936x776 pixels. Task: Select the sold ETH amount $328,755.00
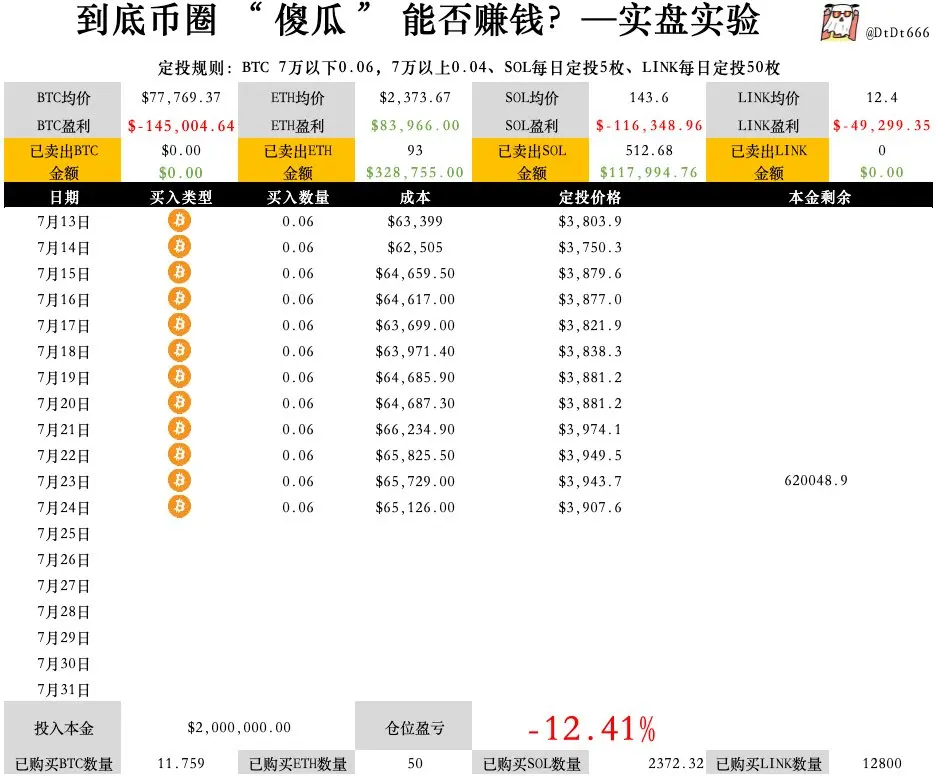(x=415, y=173)
